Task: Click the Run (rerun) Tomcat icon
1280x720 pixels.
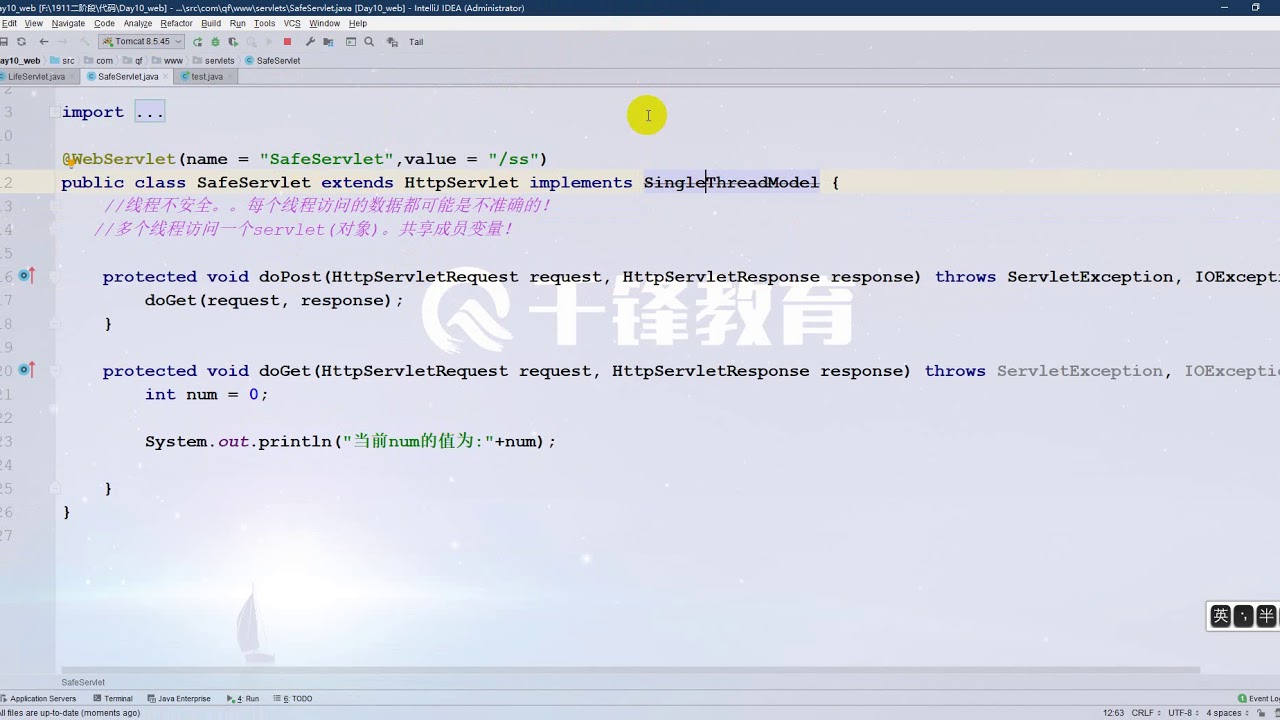Action: coord(197,42)
